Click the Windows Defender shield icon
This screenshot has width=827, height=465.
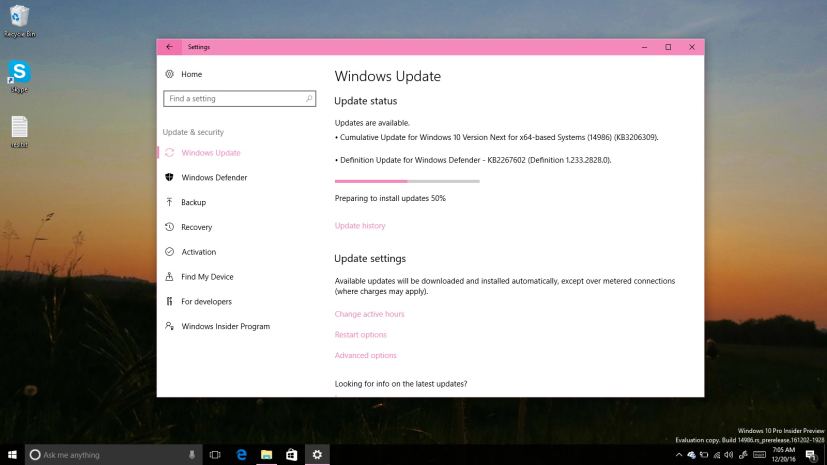click(169, 177)
